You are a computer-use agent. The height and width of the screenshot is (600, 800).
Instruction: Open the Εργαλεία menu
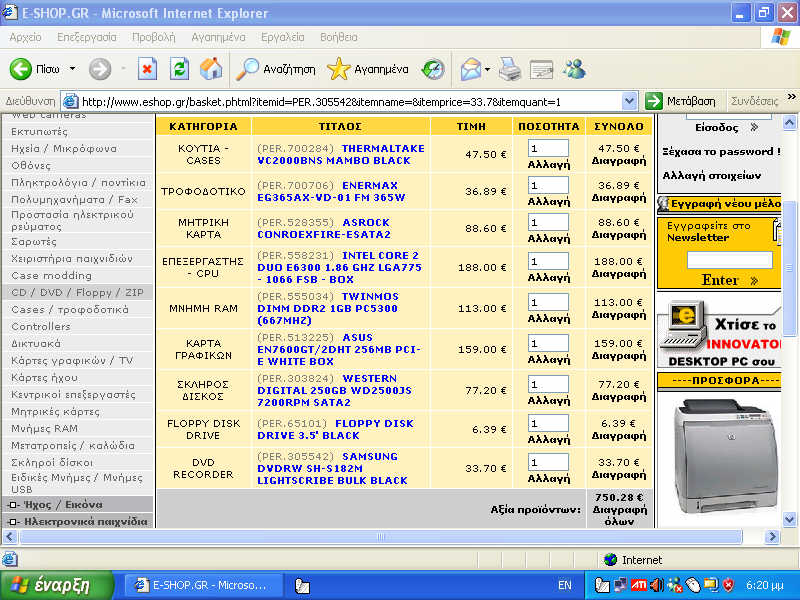pyautogui.click(x=283, y=37)
